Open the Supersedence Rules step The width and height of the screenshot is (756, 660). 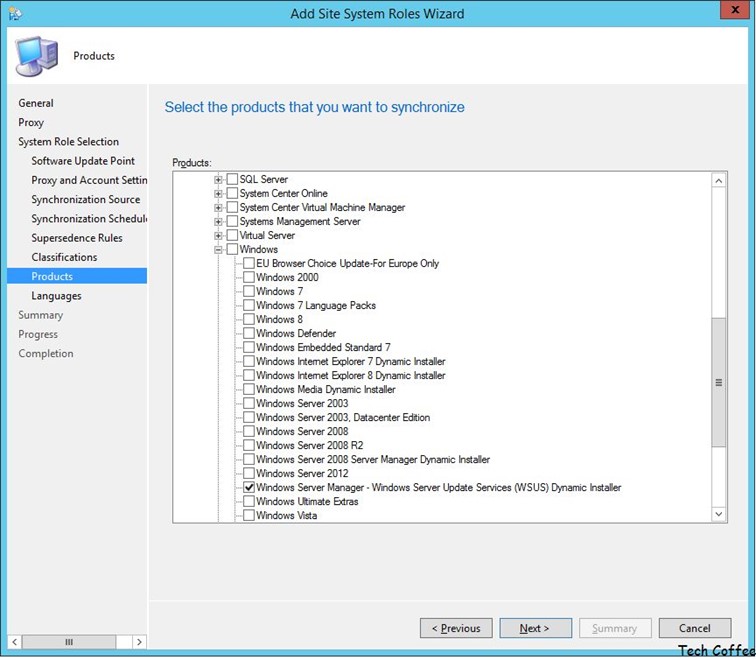click(77, 238)
